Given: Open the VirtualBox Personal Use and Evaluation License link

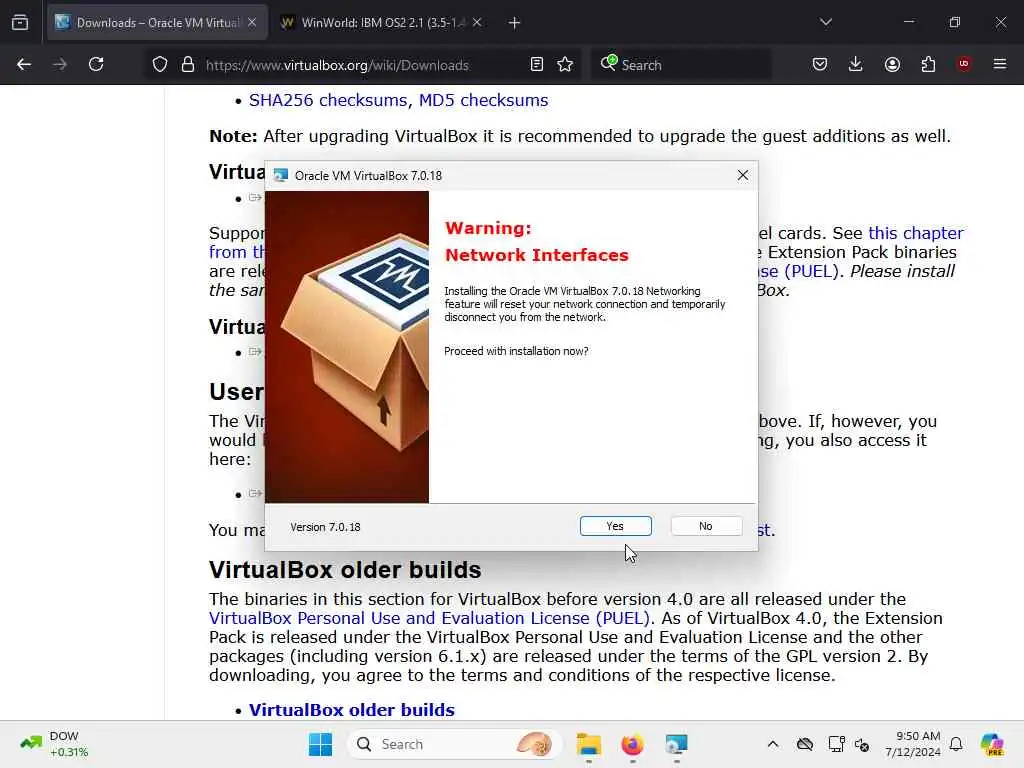Looking at the screenshot, I should [x=429, y=618].
